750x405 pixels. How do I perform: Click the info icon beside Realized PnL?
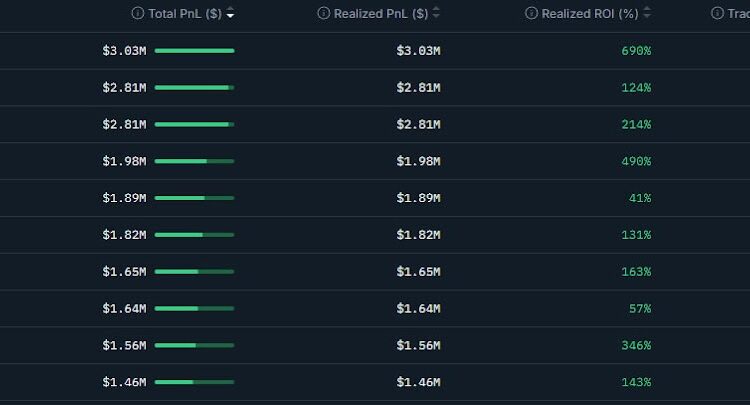[323, 13]
